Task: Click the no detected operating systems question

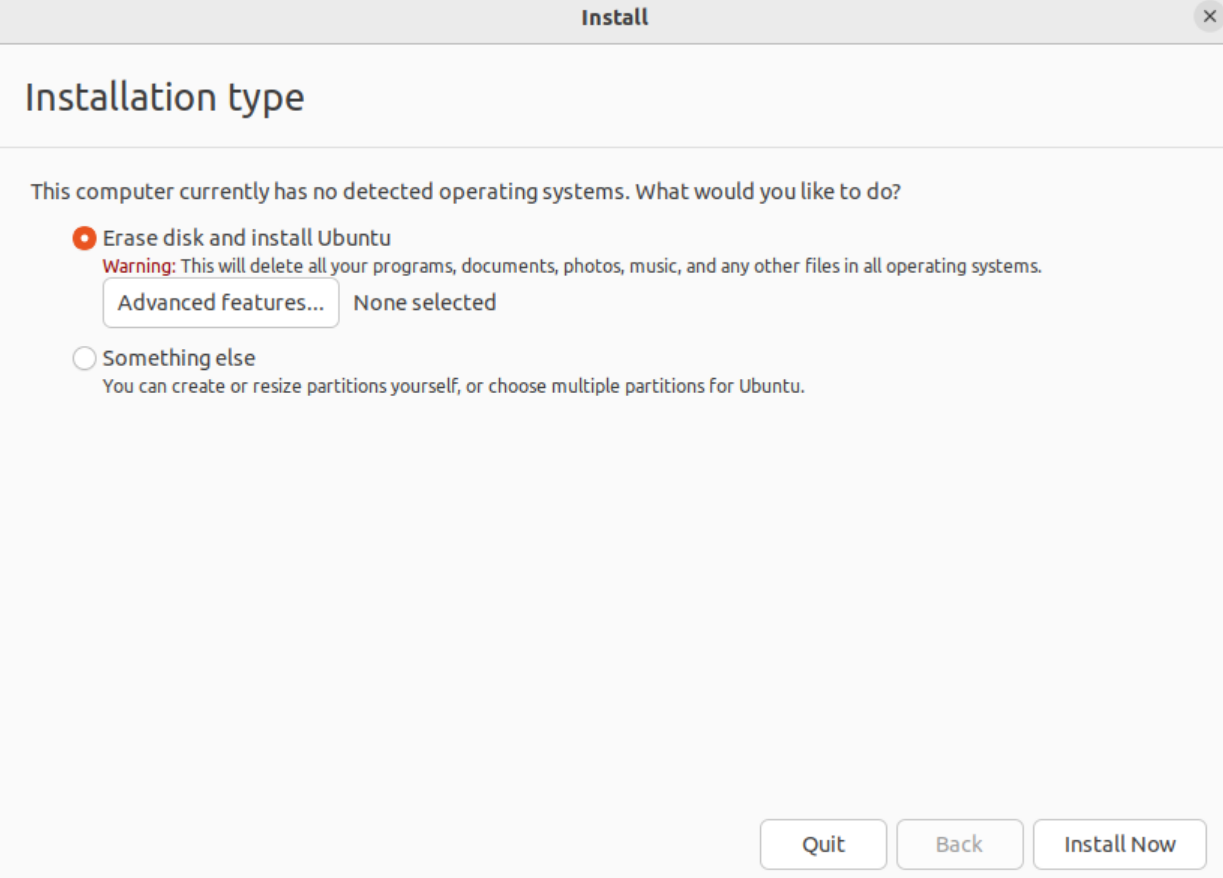Action: point(466,191)
